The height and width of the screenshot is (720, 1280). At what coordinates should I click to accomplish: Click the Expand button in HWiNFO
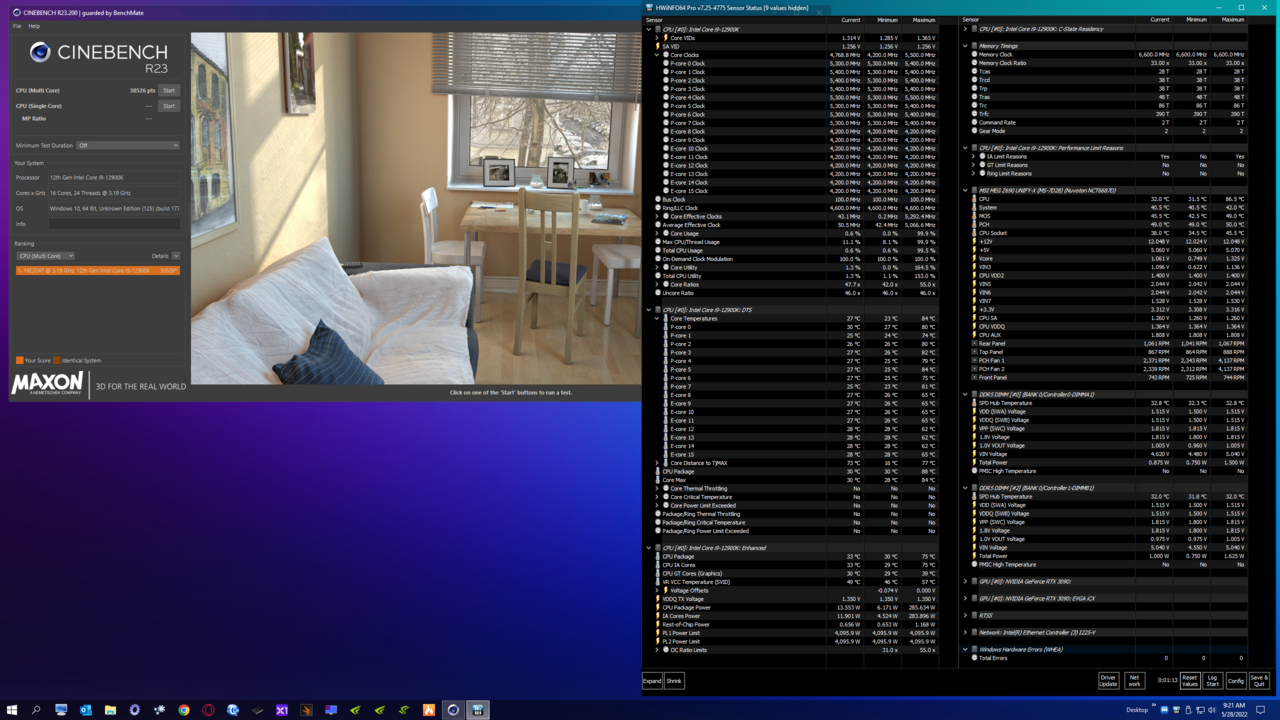(x=652, y=681)
